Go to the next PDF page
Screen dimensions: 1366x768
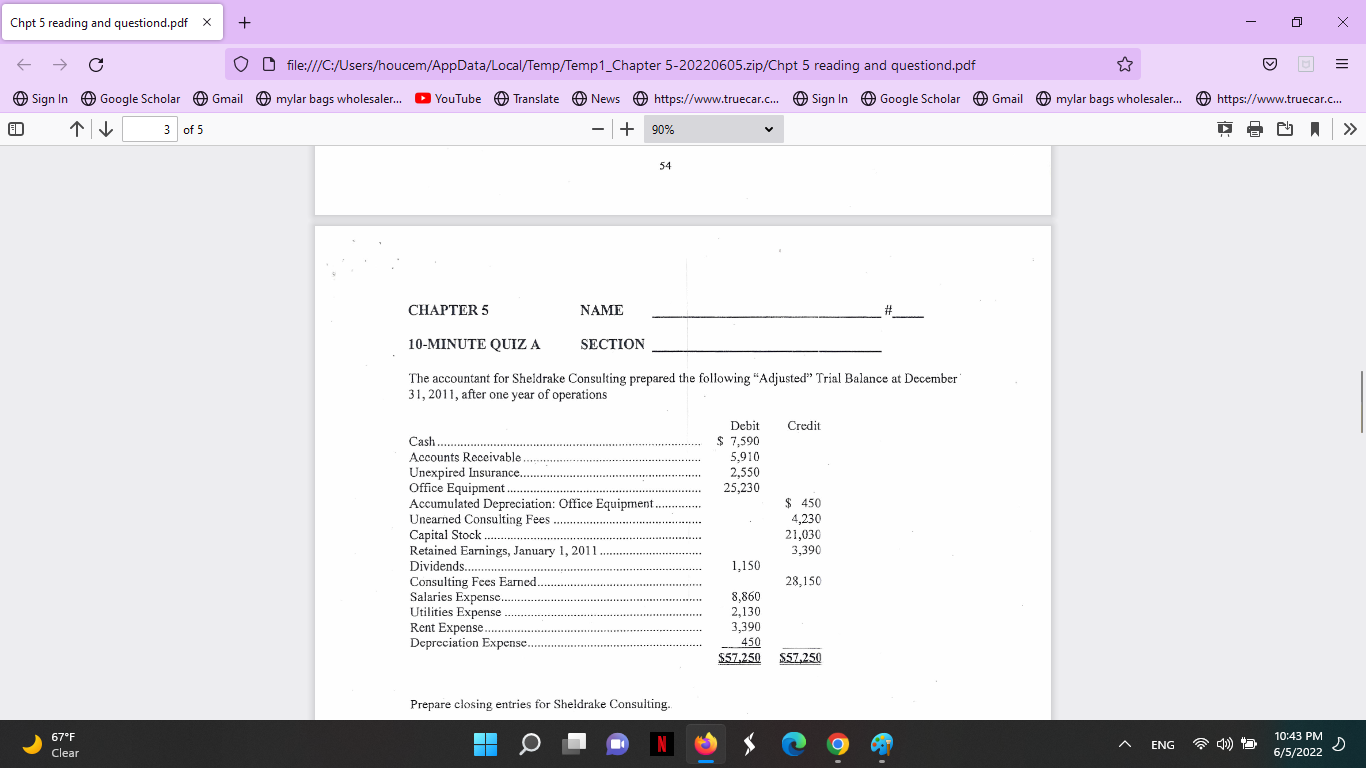point(106,128)
